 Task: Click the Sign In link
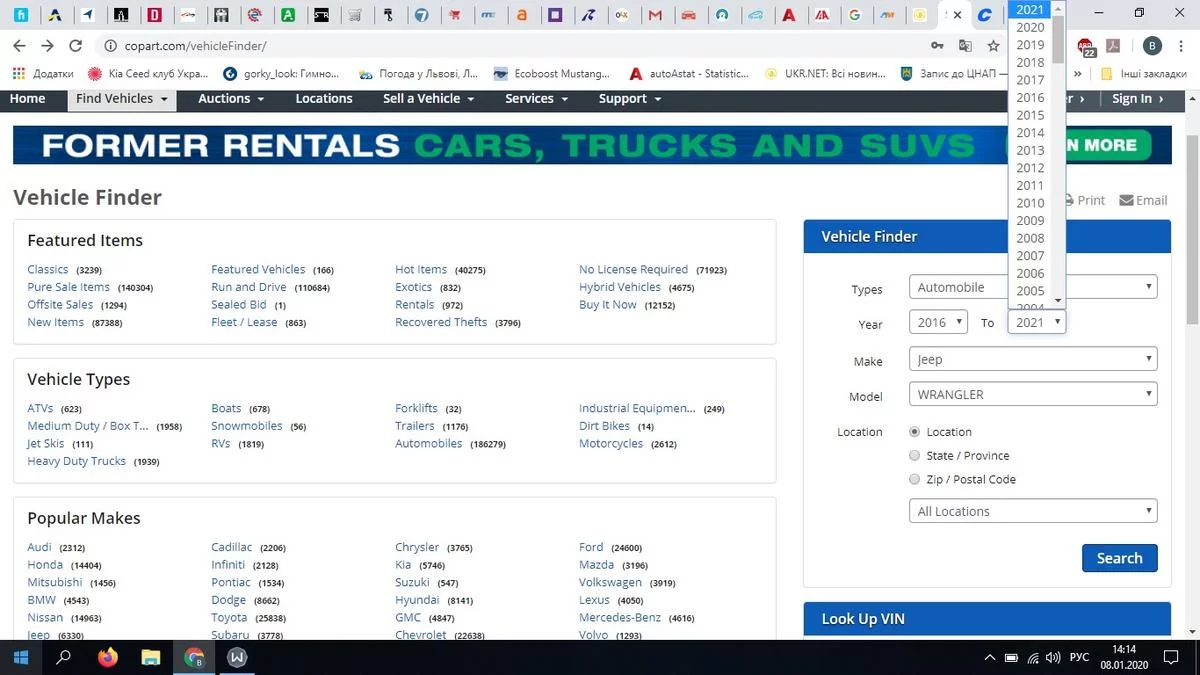(1138, 98)
